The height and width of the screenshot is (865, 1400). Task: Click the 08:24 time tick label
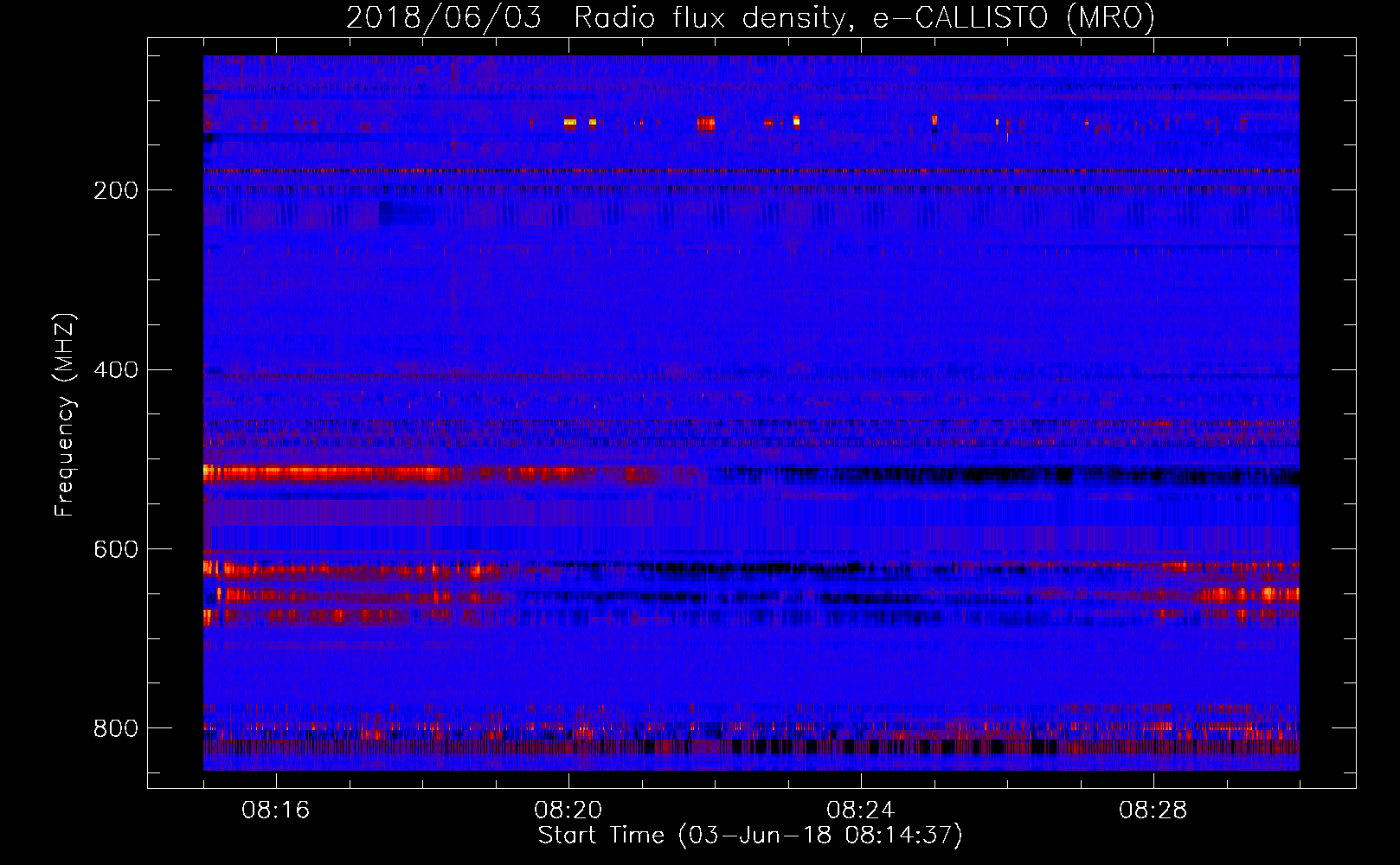[x=861, y=811]
